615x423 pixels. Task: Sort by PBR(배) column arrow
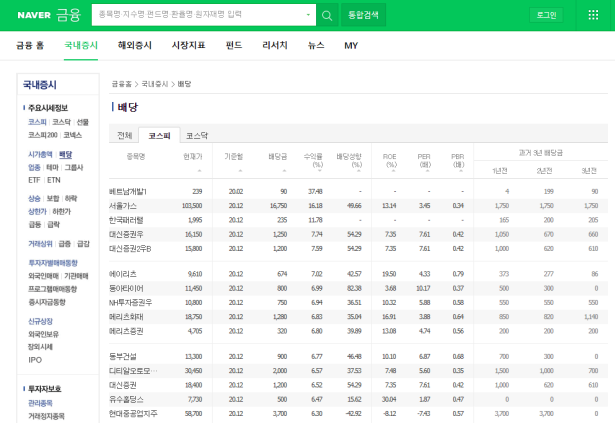(461, 171)
